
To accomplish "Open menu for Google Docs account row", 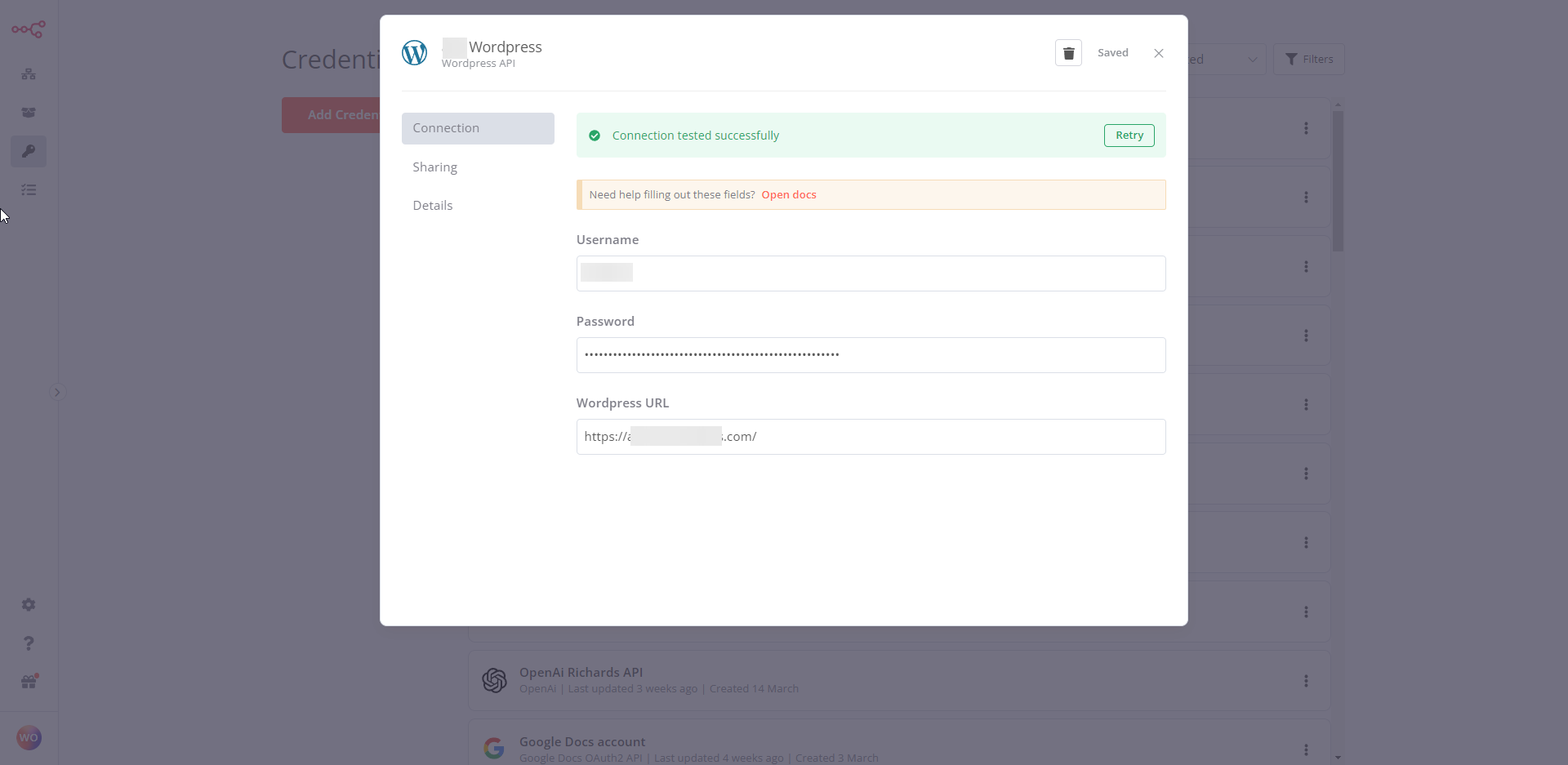I will (1306, 749).
